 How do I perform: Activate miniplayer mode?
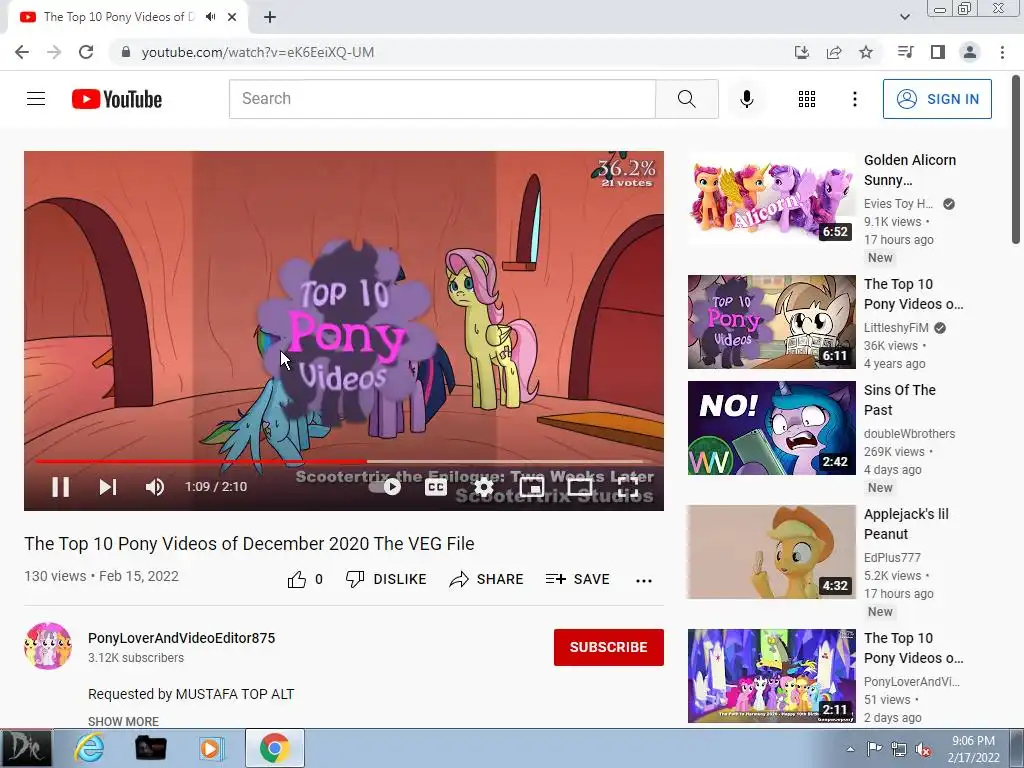(x=532, y=487)
